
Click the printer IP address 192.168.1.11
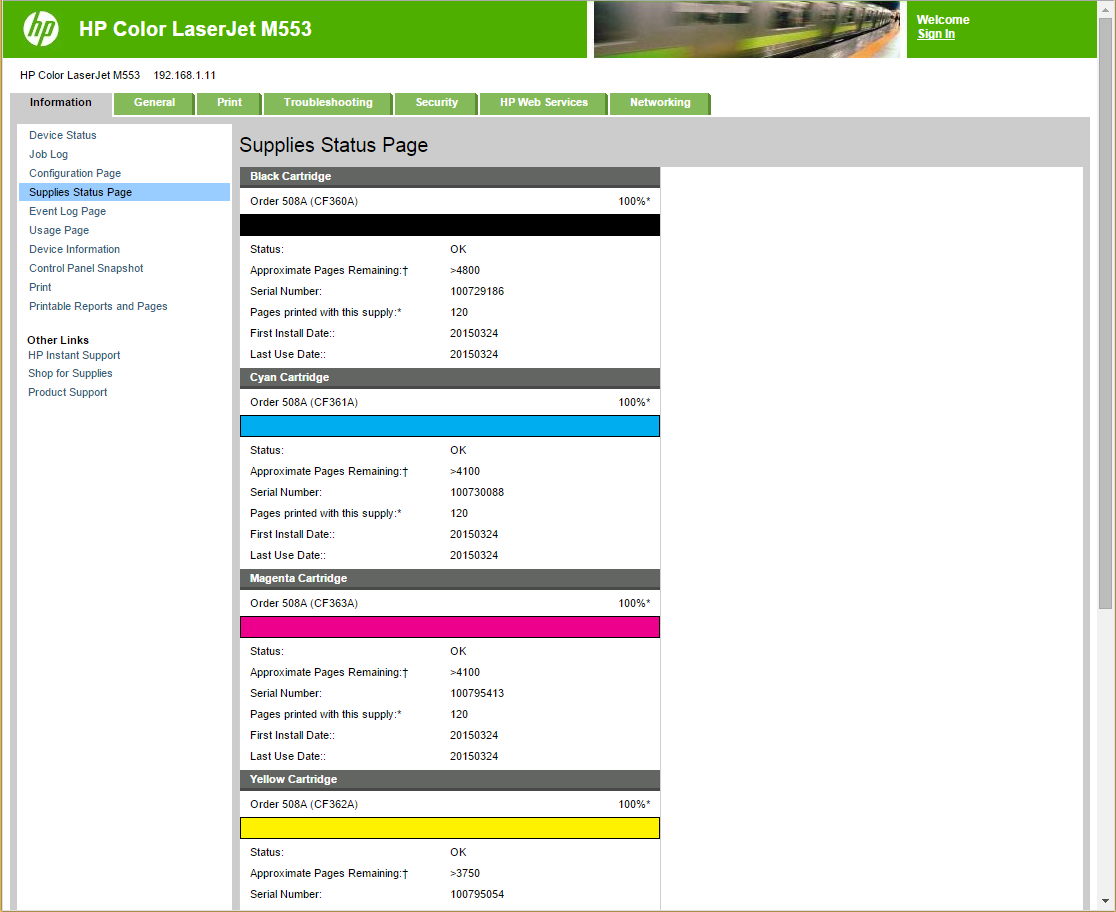point(184,75)
